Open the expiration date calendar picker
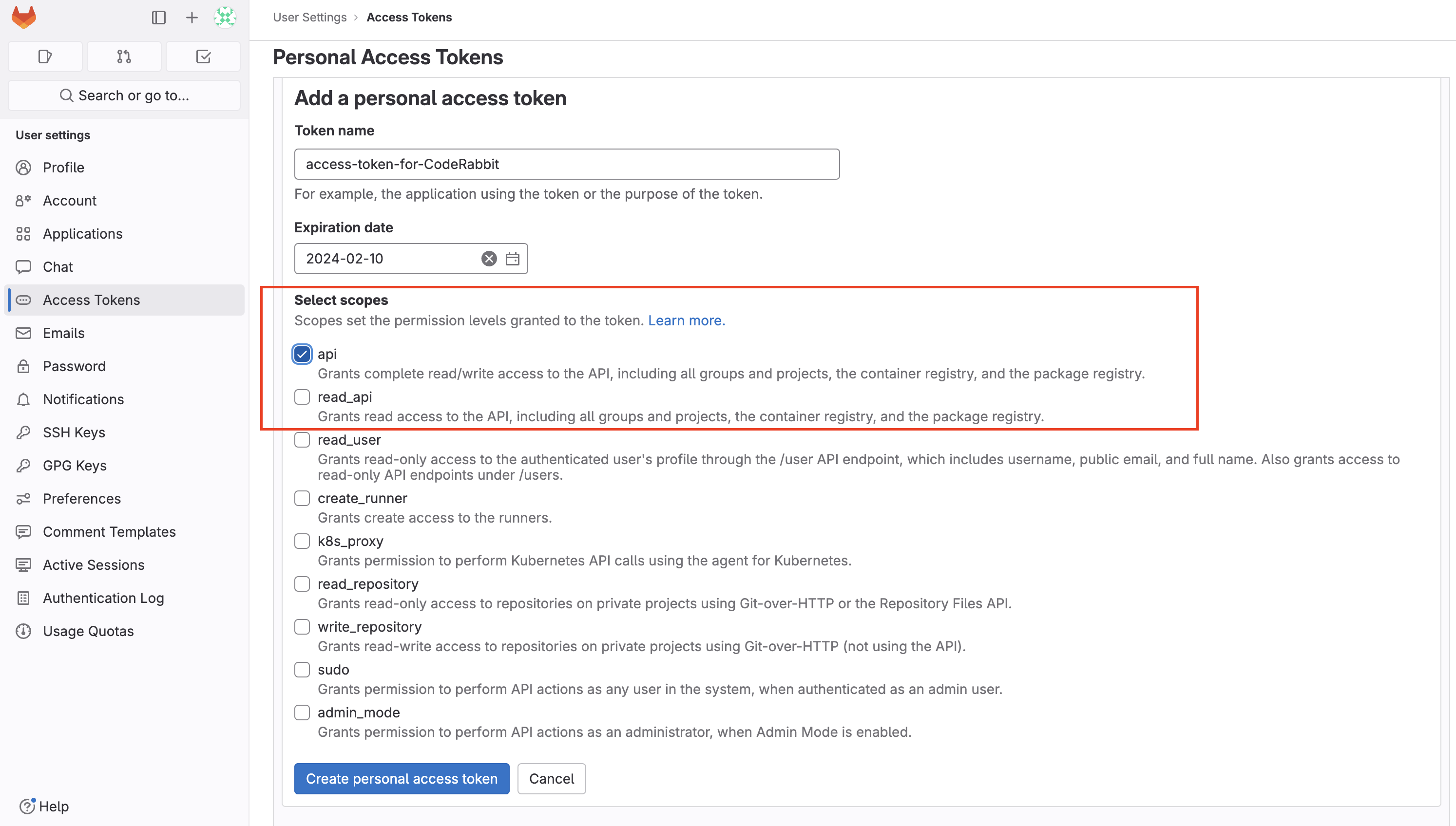This screenshot has height=826, width=1456. [513, 259]
